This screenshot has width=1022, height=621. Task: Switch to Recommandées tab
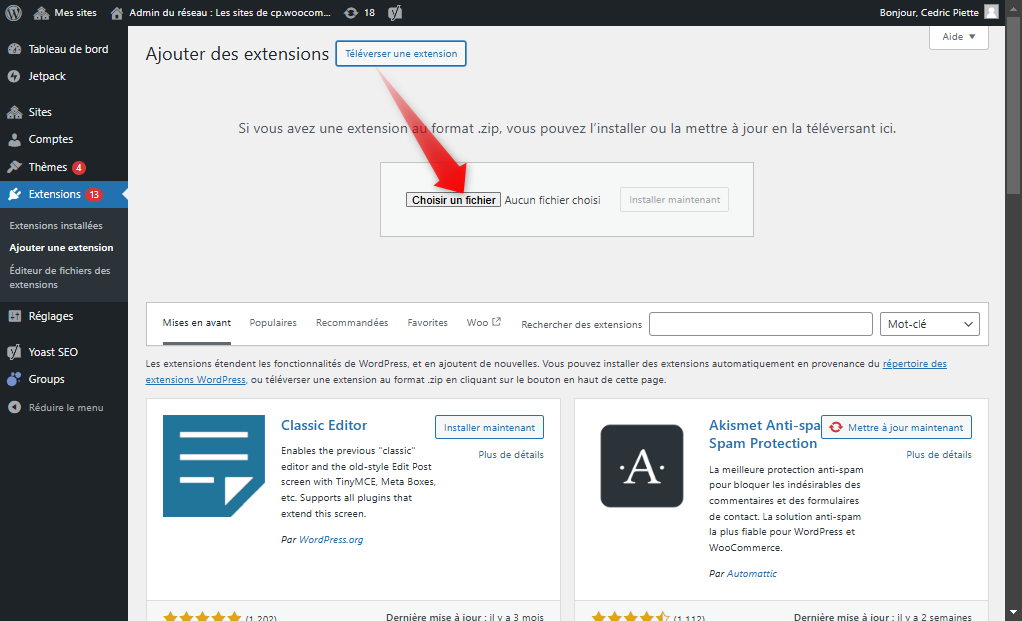tap(352, 323)
